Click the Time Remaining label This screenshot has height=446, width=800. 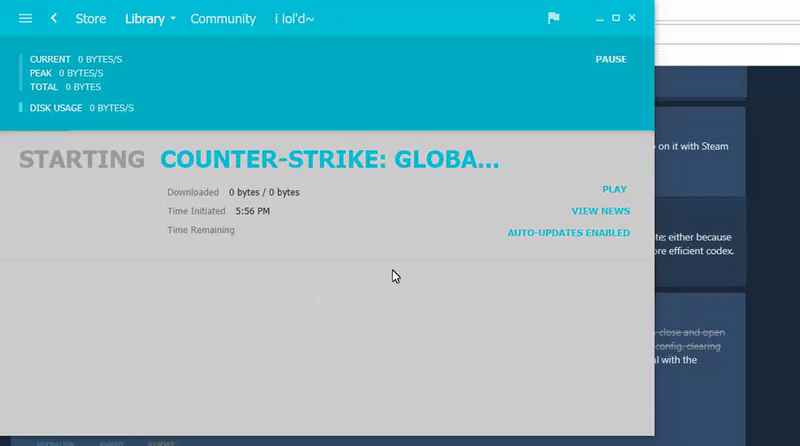[x=201, y=230]
